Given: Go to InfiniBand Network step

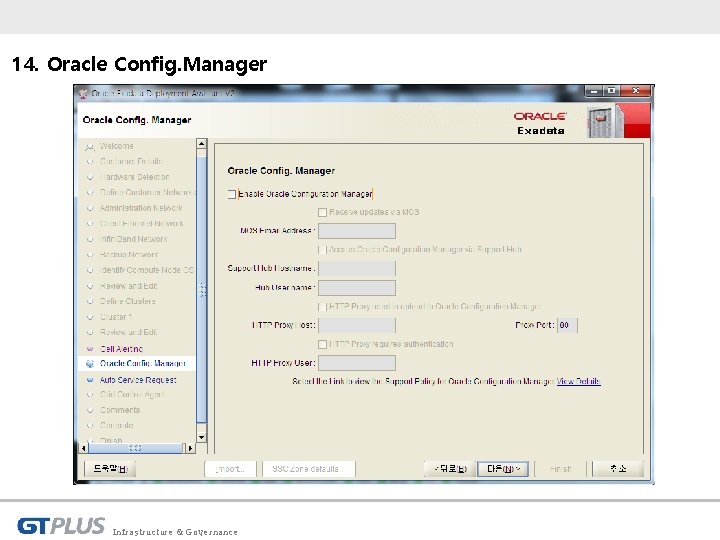Looking at the screenshot, I should pos(133,239).
